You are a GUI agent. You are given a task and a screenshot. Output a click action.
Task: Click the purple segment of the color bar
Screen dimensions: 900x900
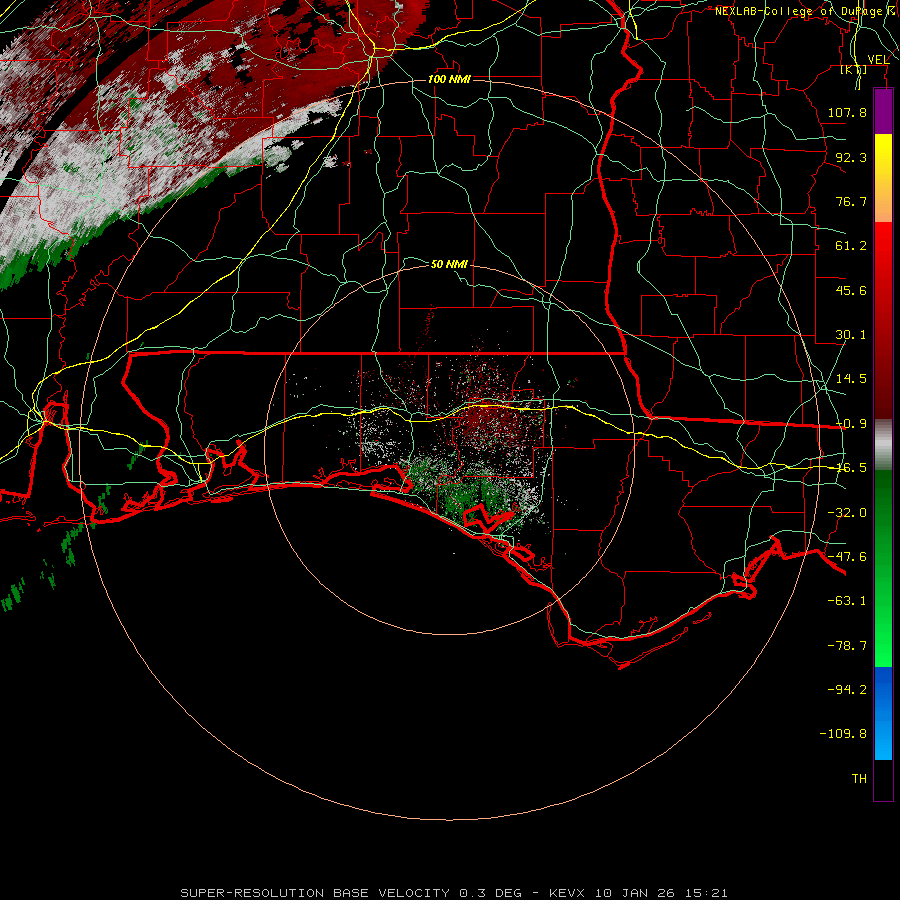[883, 111]
